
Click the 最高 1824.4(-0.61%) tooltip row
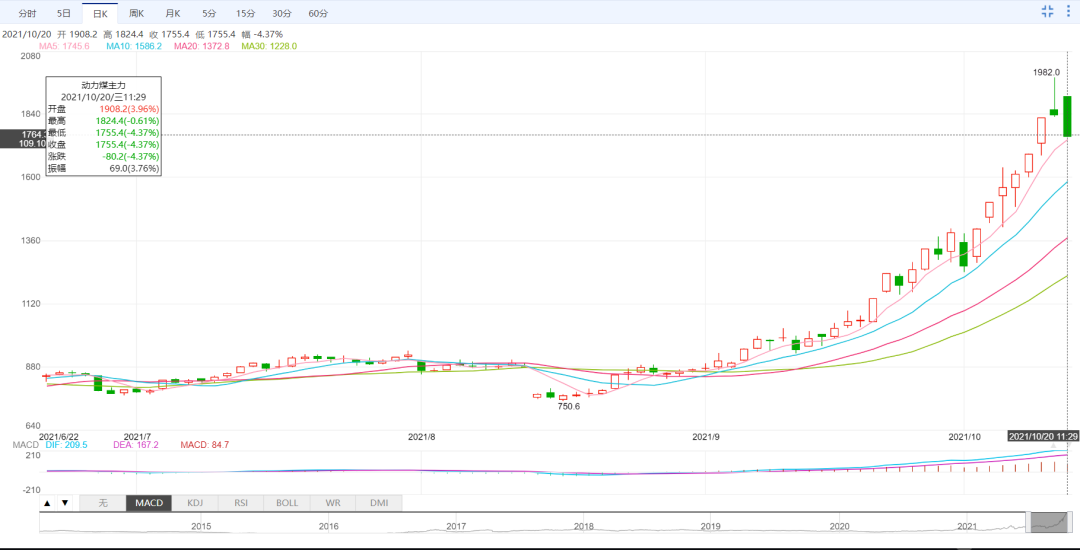pos(103,120)
